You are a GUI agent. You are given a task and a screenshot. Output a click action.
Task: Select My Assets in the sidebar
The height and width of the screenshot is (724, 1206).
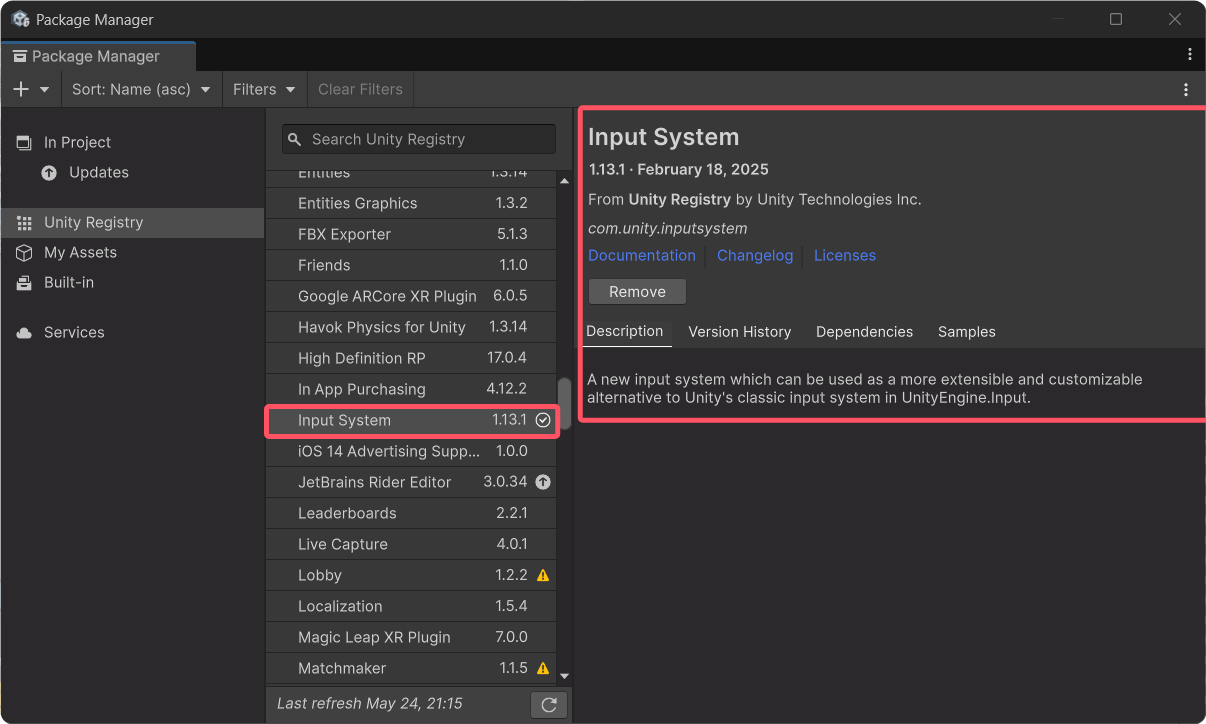tap(132, 252)
